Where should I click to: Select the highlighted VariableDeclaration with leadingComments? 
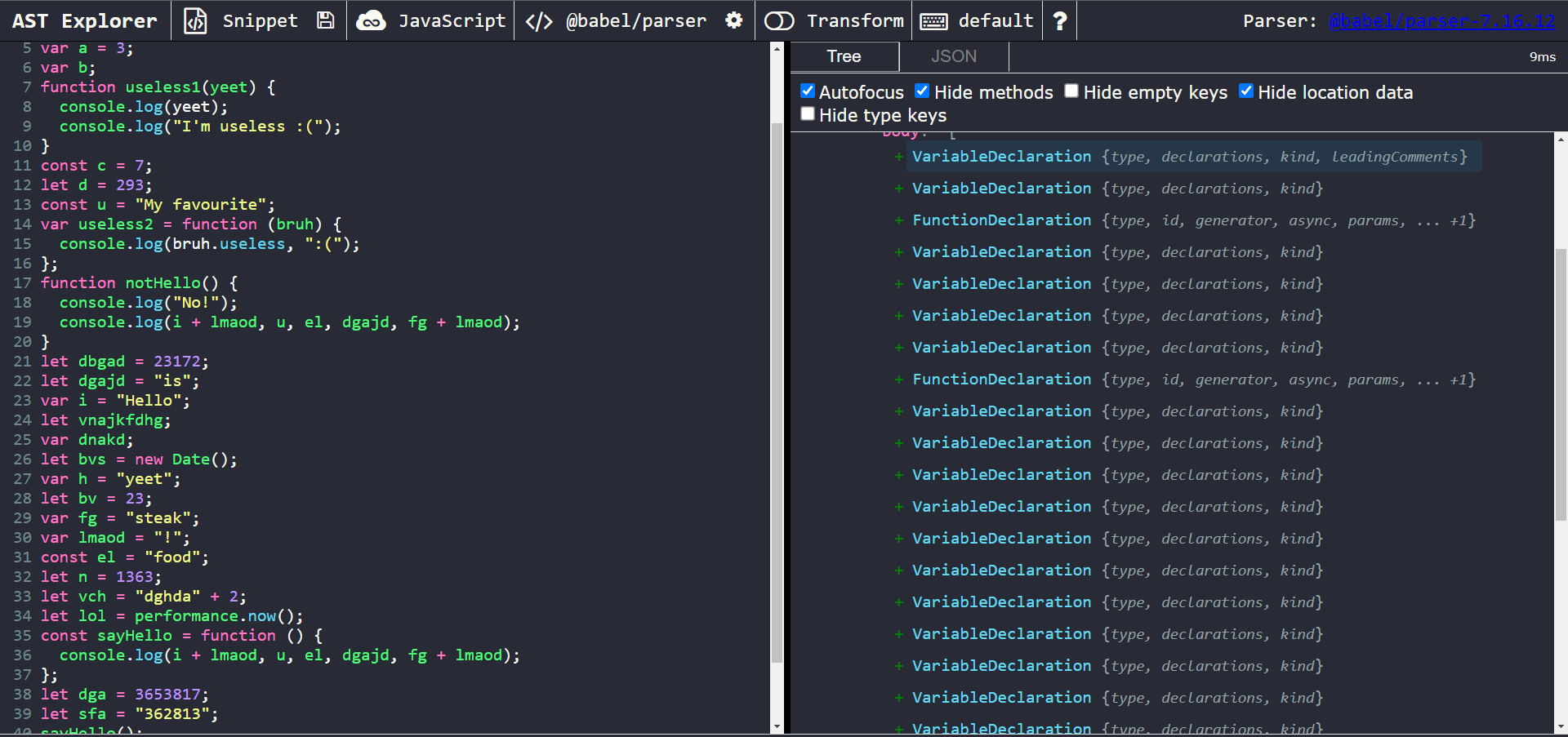[x=1001, y=157]
